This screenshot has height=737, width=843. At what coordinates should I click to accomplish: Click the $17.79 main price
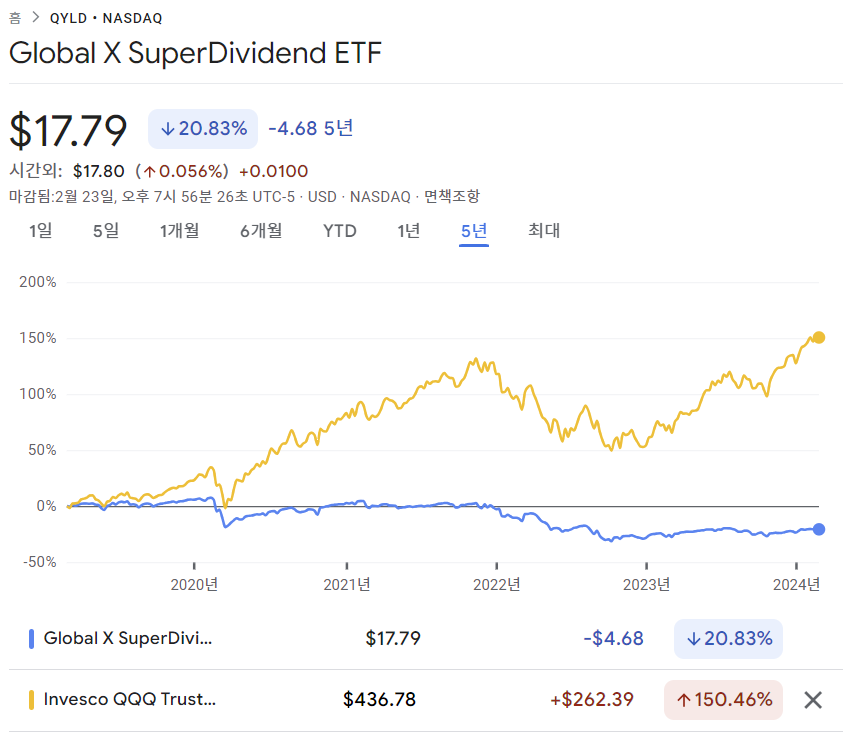68,130
